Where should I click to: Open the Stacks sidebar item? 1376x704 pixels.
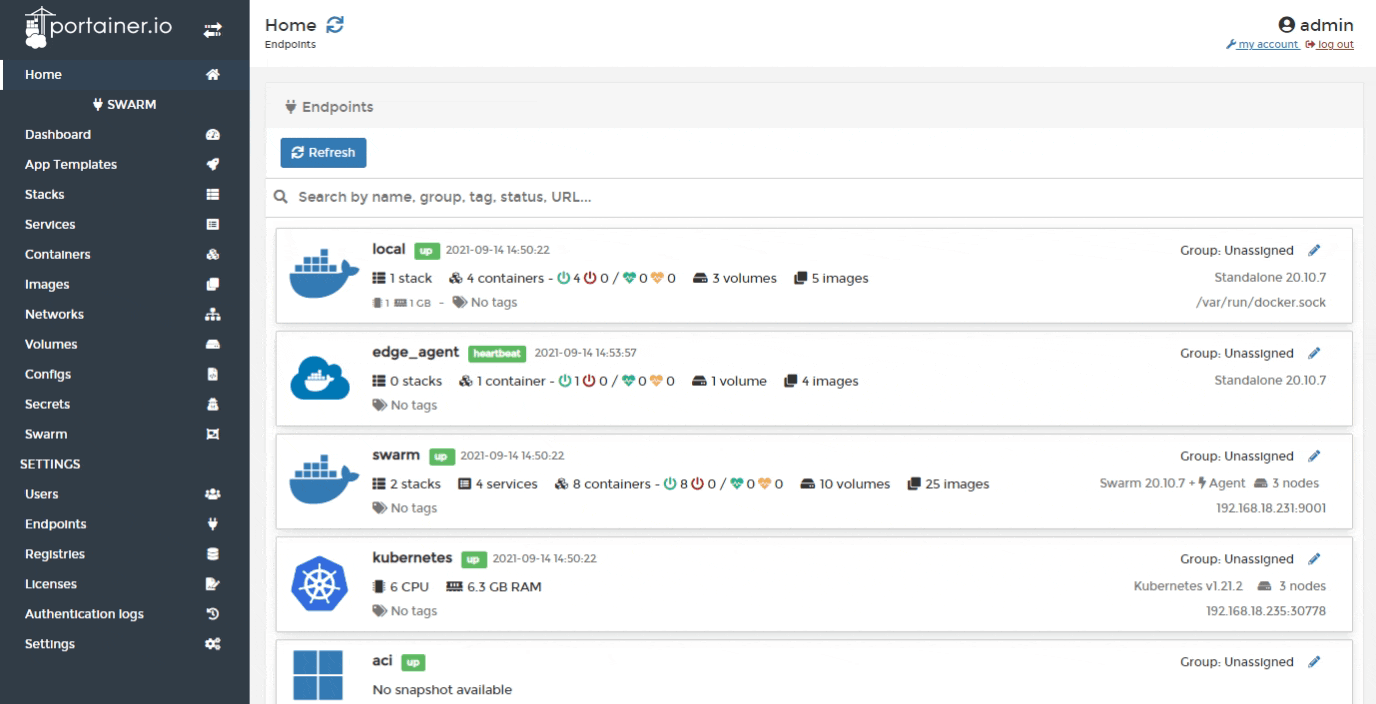click(125, 195)
